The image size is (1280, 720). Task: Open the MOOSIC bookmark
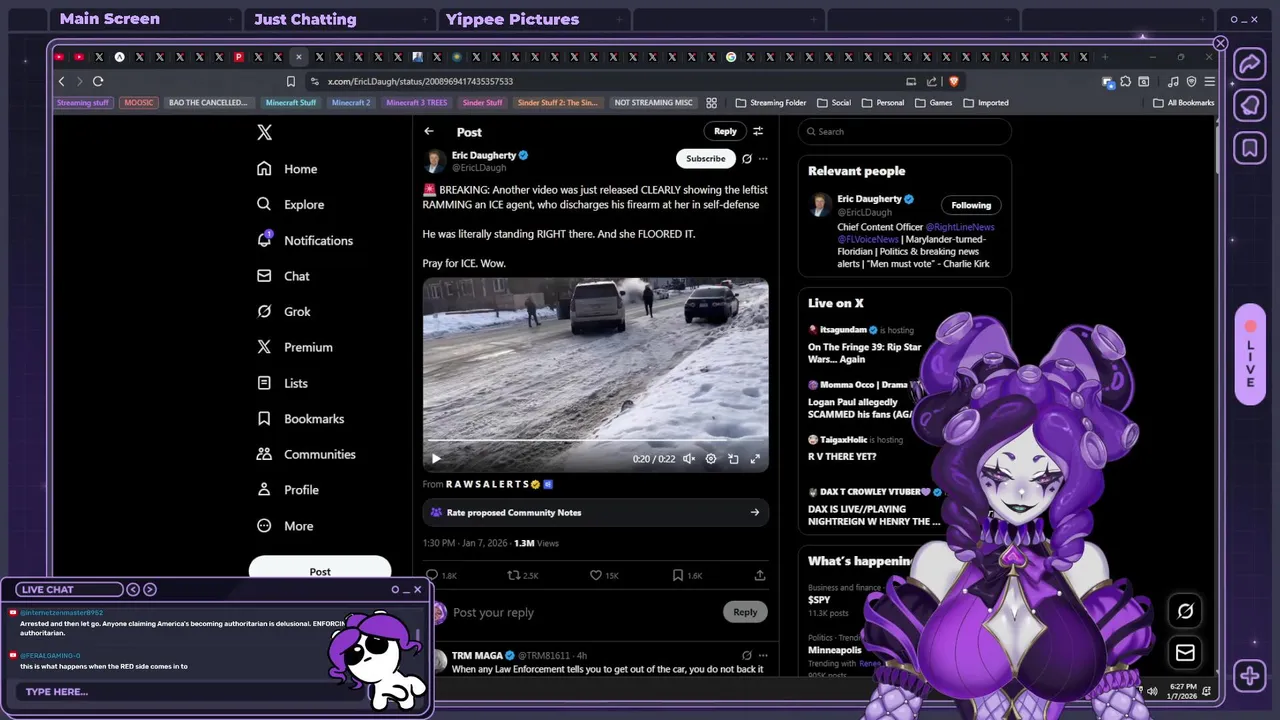tap(139, 102)
